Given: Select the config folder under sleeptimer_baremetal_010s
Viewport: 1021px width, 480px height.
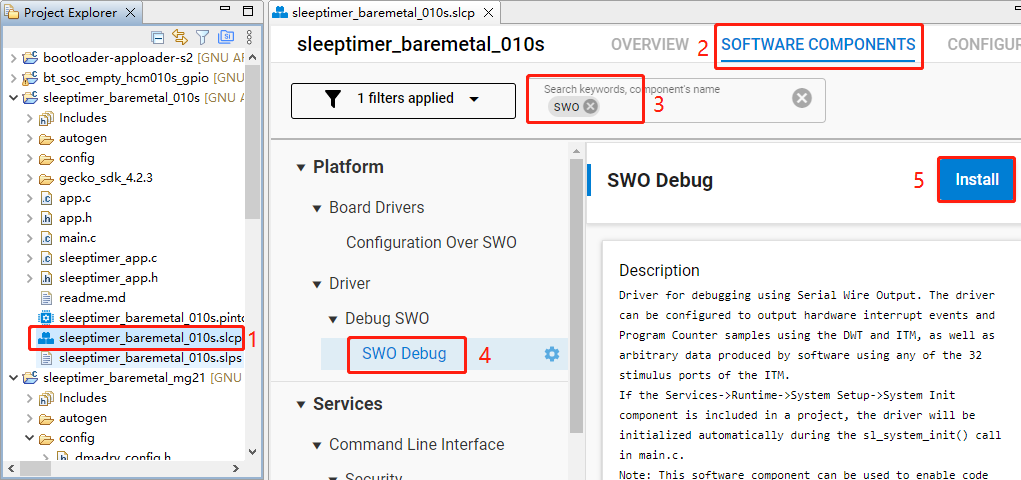Looking at the screenshot, I should pos(76,158).
